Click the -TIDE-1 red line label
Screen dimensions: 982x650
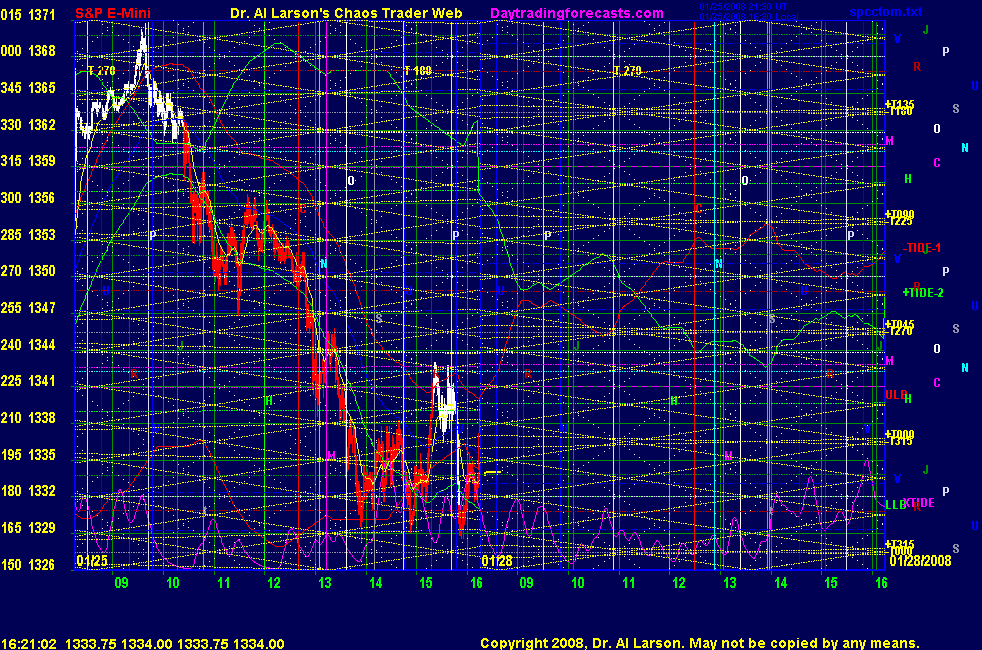coord(922,248)
